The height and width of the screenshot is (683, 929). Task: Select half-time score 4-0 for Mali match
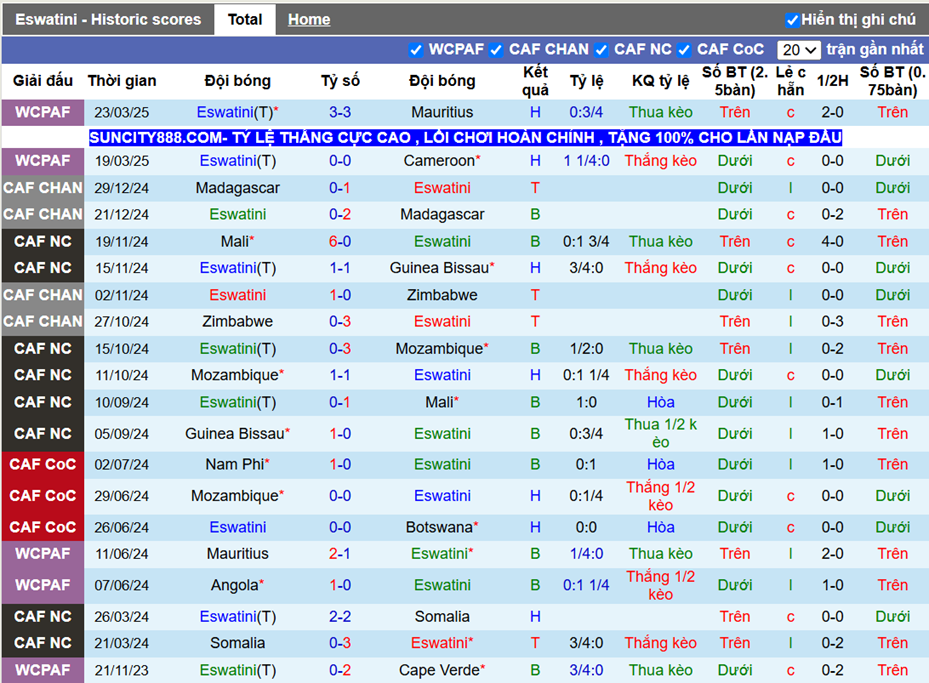click(832, 242)
